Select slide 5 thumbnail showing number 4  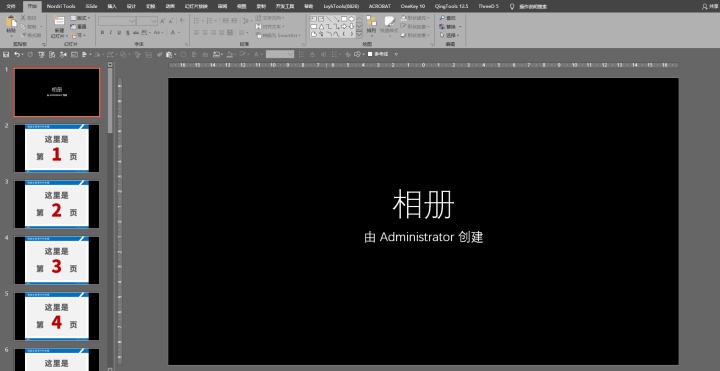coord(56,316)
